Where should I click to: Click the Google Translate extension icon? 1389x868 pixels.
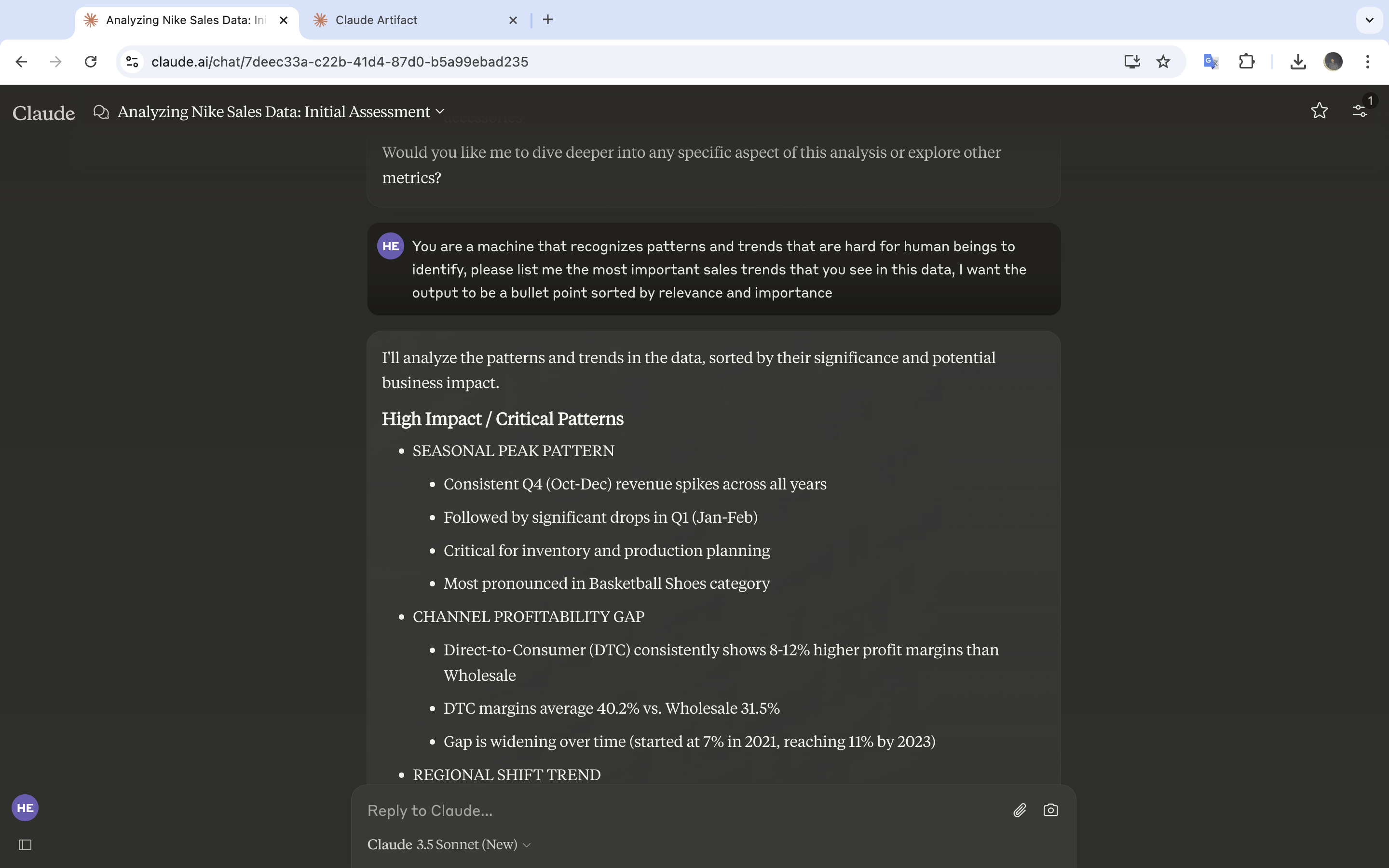point(1211,61)
